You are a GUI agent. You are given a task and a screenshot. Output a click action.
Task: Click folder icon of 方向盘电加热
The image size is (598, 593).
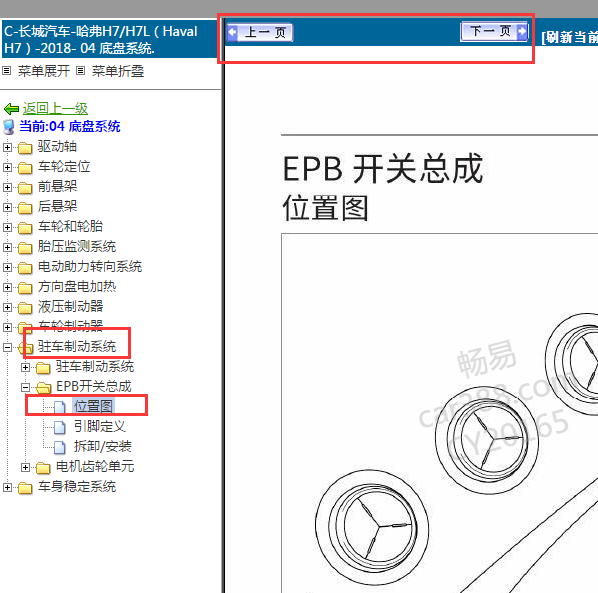pos(25,288)
